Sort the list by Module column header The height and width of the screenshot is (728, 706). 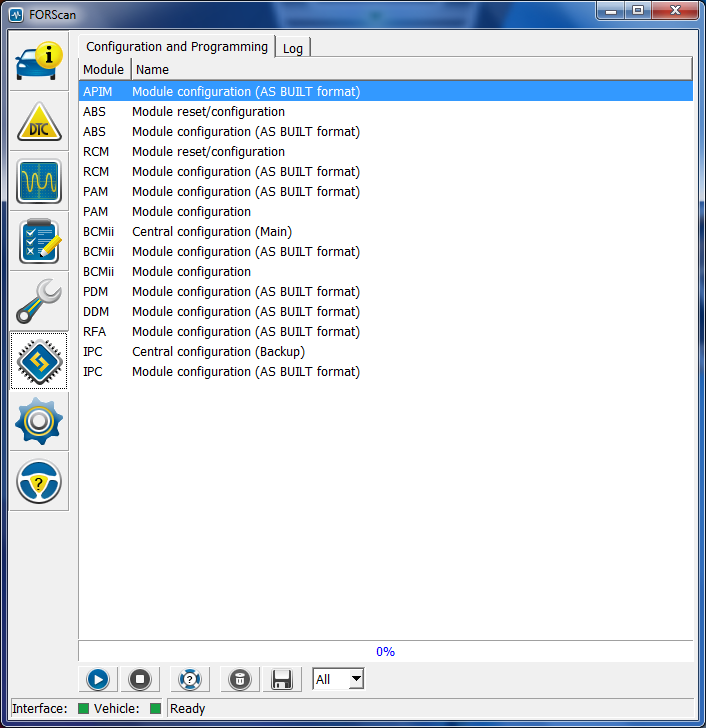pyautogui.click(x=104, y=70)
